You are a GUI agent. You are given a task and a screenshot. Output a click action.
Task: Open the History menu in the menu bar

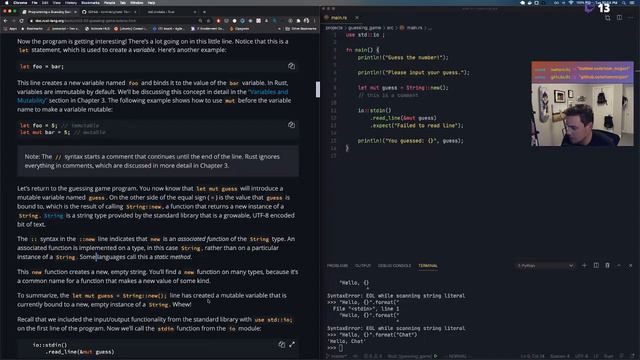[x=71, y=2]
